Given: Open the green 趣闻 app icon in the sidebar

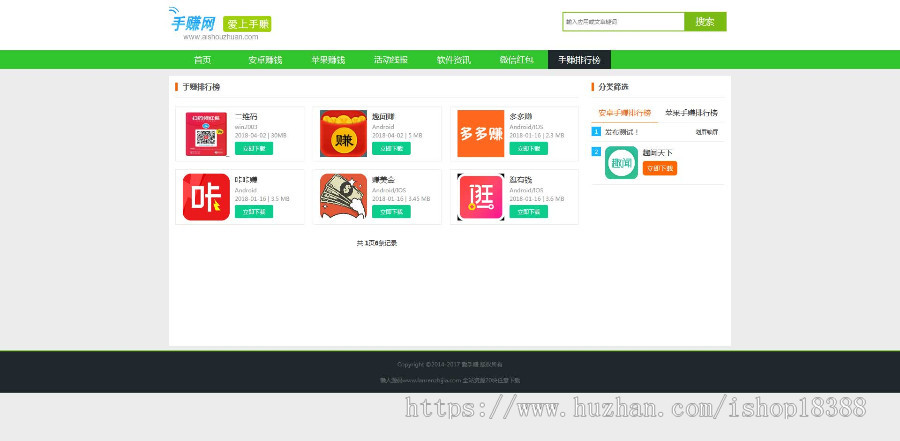Looking at the screenshot, I should (621, 163).
